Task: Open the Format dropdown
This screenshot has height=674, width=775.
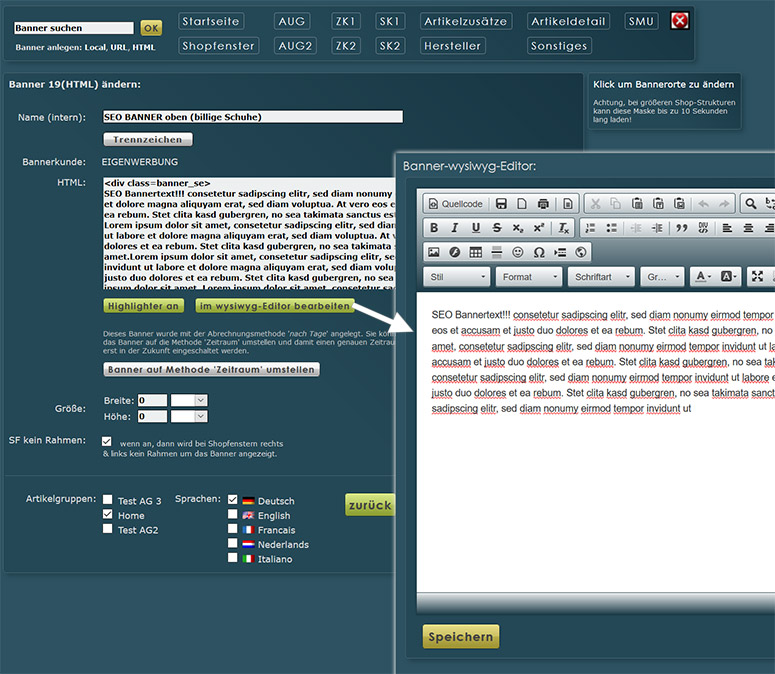Action: 529,277
